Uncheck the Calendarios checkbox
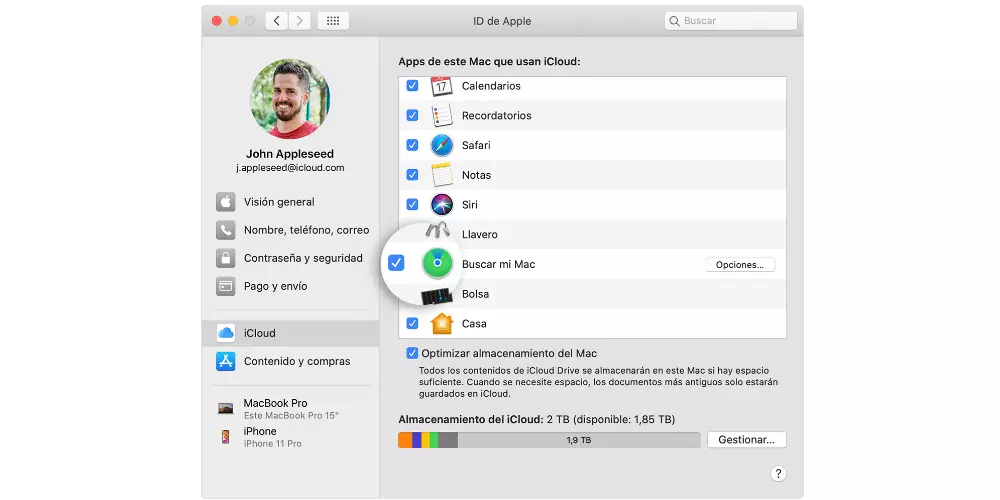Screen dimensions: 1000x500 (412, 85)
